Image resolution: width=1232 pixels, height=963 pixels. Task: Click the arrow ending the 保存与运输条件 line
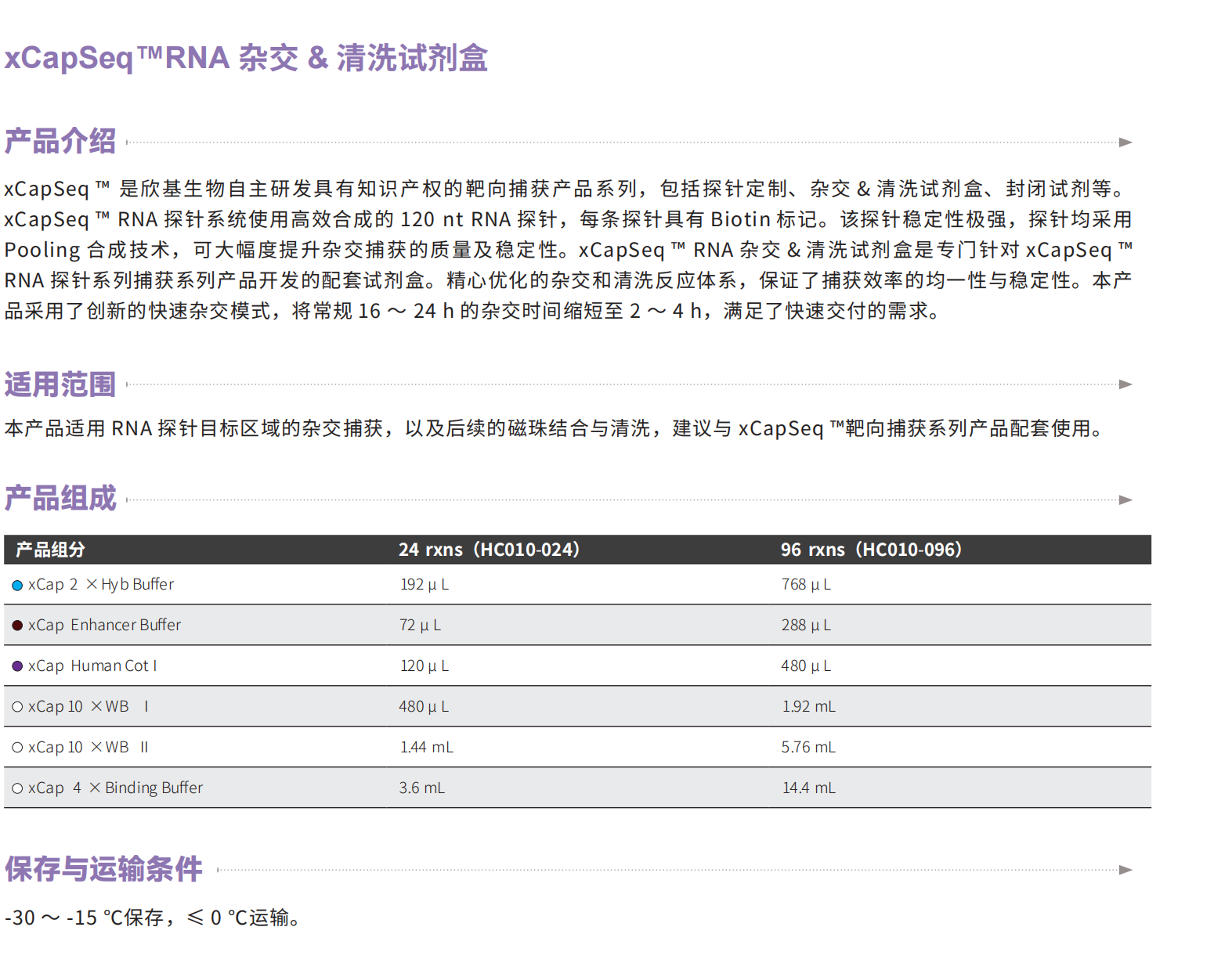coord(1125,870)
